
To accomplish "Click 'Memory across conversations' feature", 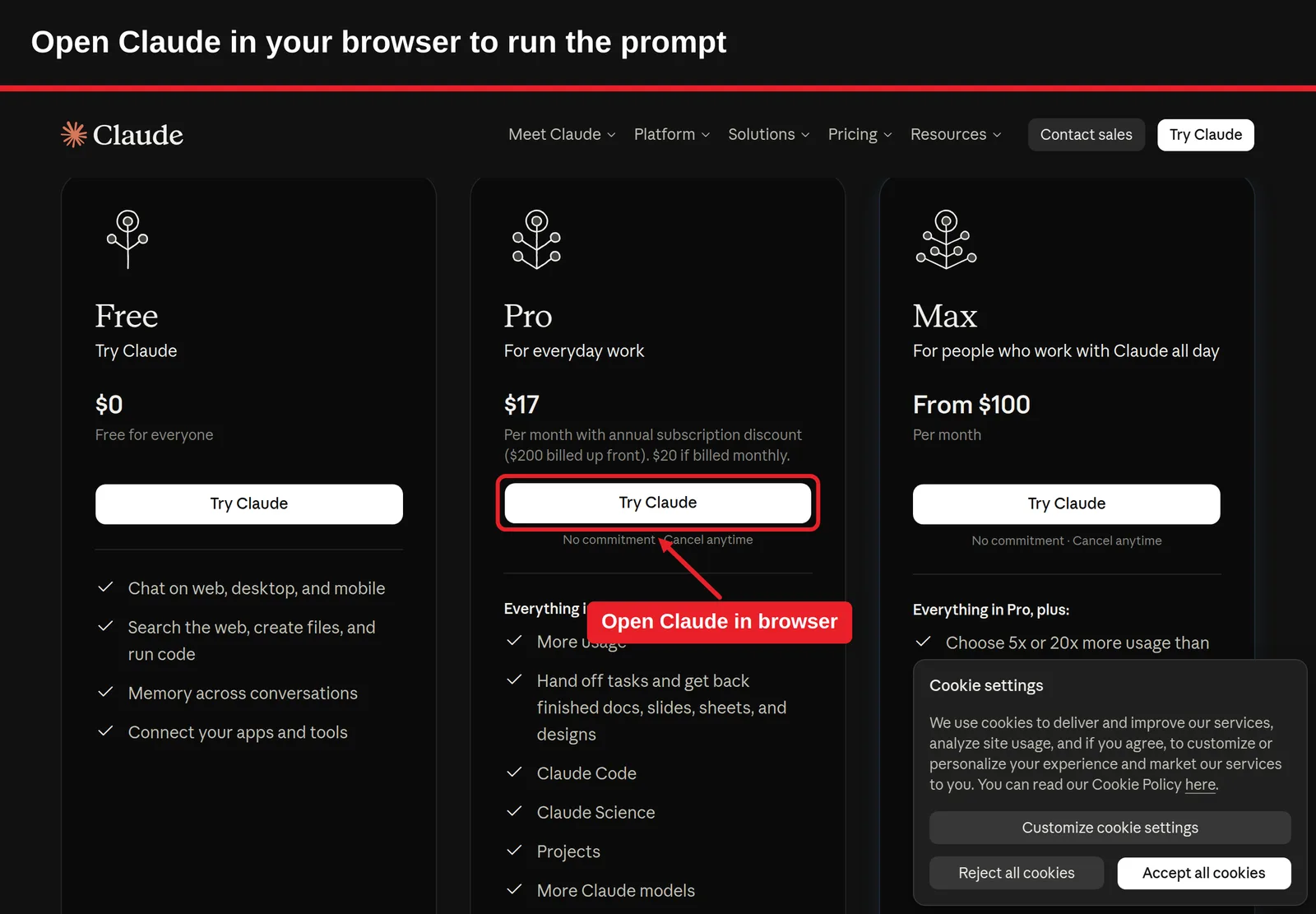I will click(243, 694).
